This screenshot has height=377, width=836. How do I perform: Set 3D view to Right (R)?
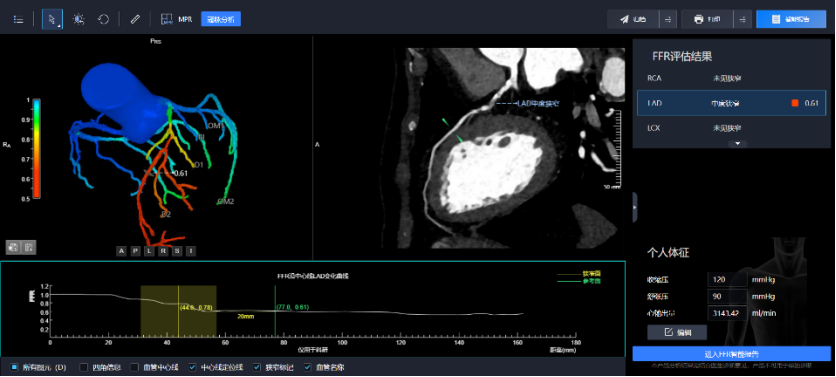pyautogui.click(x=163, y=251)
